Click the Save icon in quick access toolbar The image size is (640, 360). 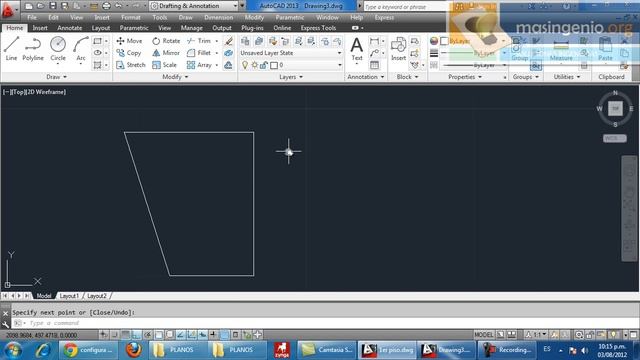53,6
